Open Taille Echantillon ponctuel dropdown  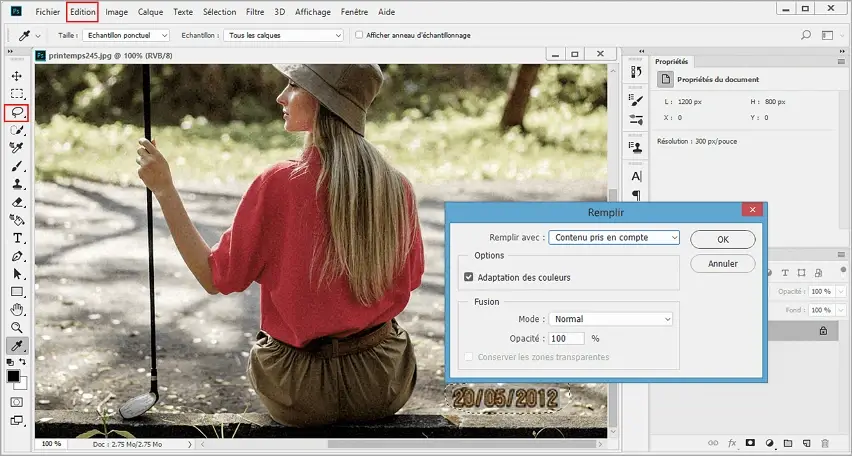pyautogui.click(x=126, y=35)
